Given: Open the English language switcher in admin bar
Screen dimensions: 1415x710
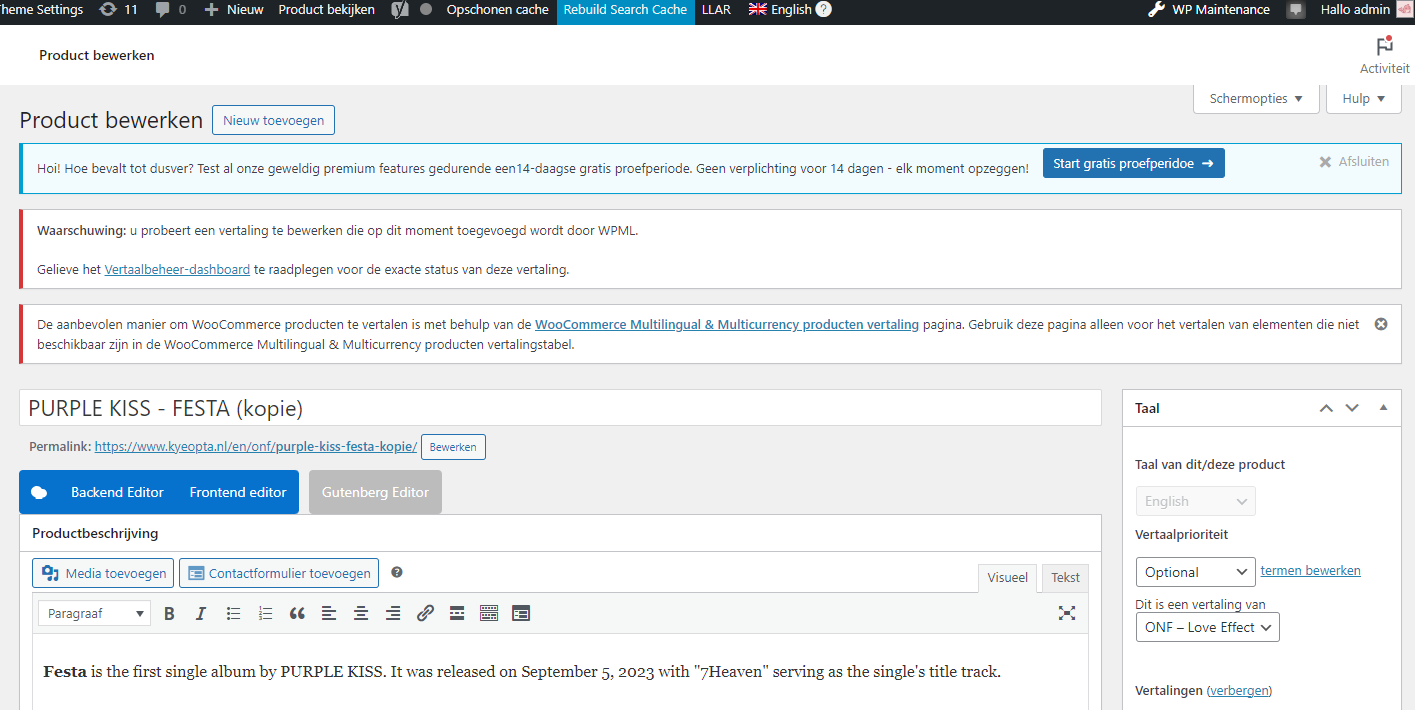Looking at the screenshot, I should pyautogui.click(x=780, y=10).
